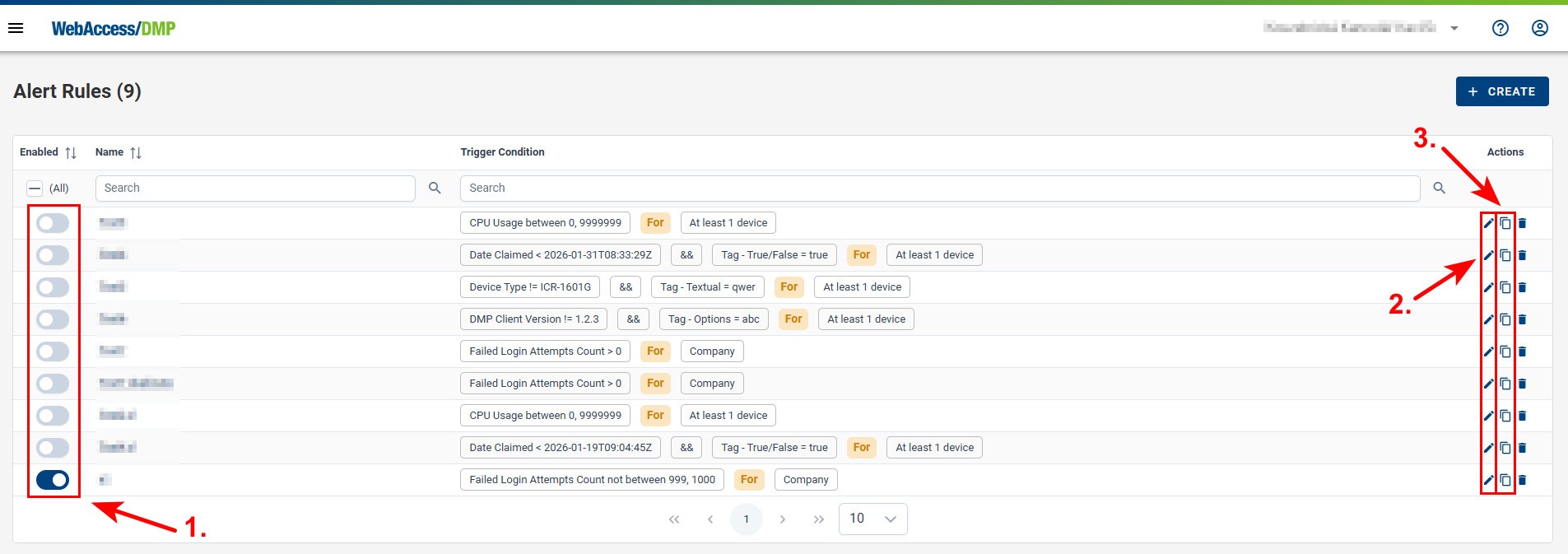Viewport: 1568px width, 554px height.
Task: Click the CREATE button
Action: (1501, 91)
